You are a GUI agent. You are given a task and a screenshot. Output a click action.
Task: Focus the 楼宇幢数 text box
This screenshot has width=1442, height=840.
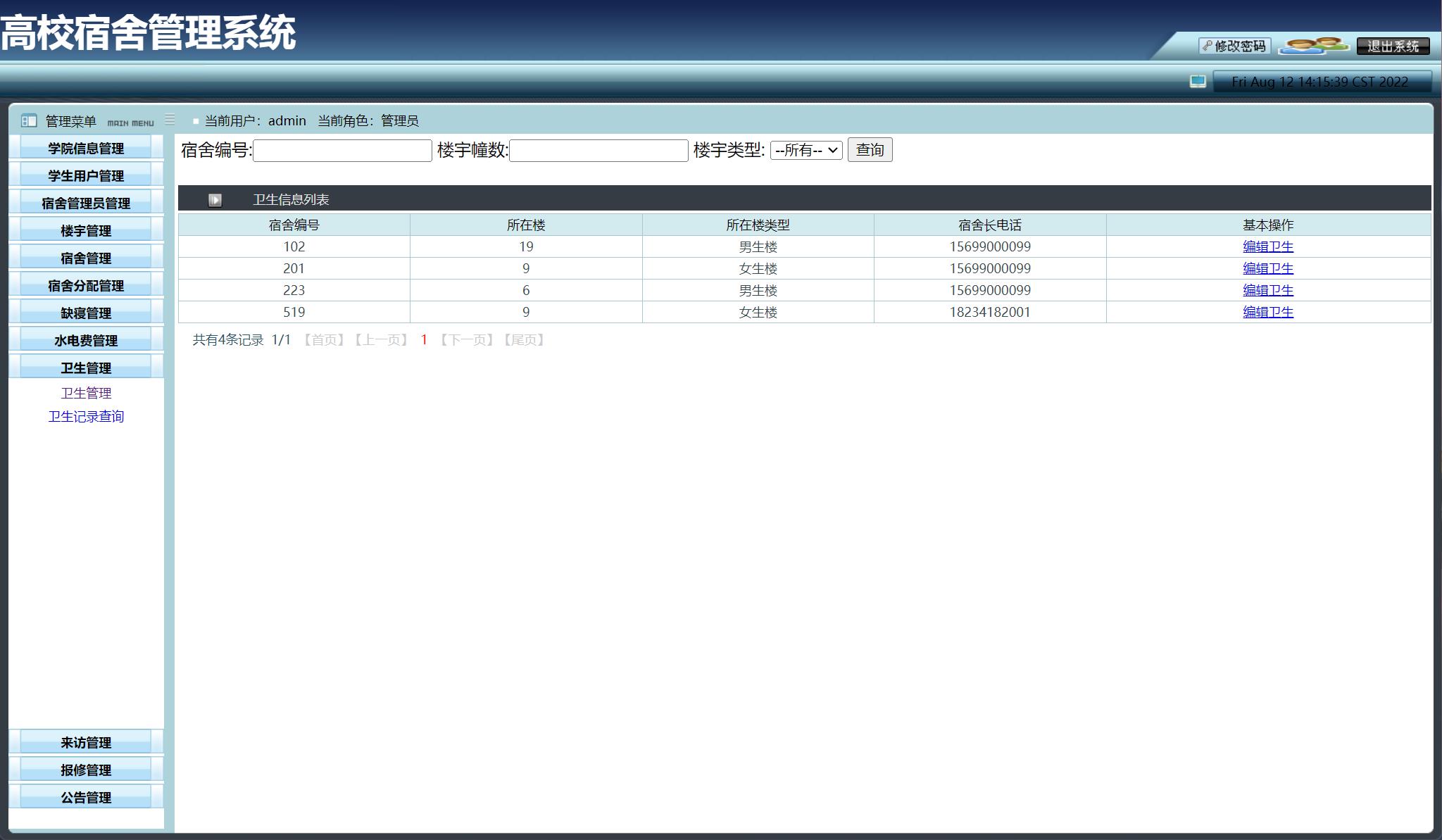(x=598, y=151)
